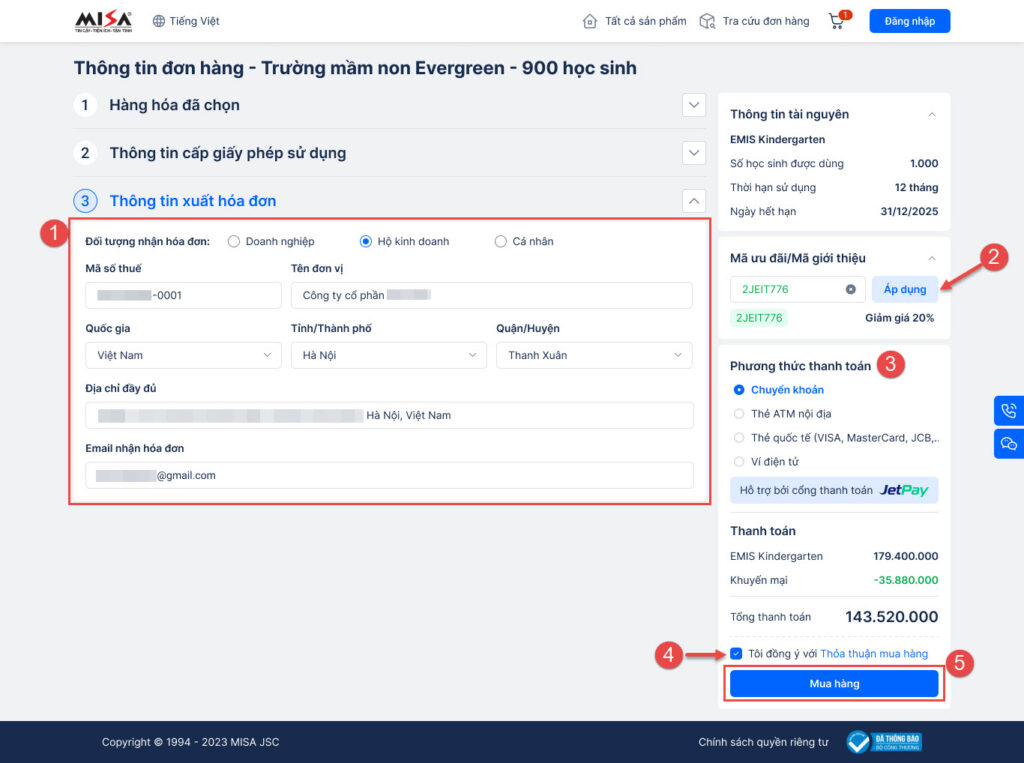
Task: Click step 1 heading Hàng hóa đã chọn
Action: (174, 105)
